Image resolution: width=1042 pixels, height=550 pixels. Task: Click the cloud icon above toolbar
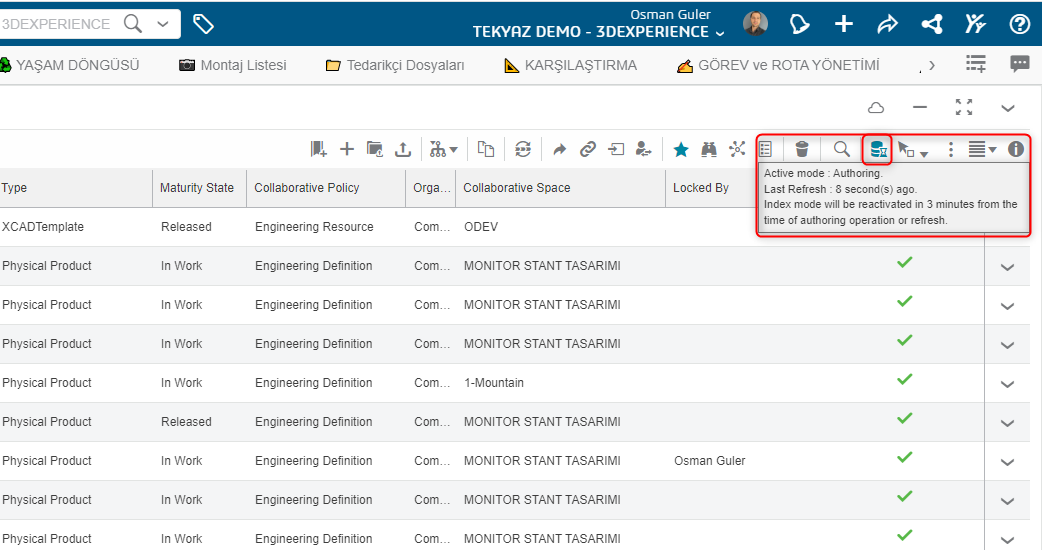pyautogui.click(x=877, y=108)
